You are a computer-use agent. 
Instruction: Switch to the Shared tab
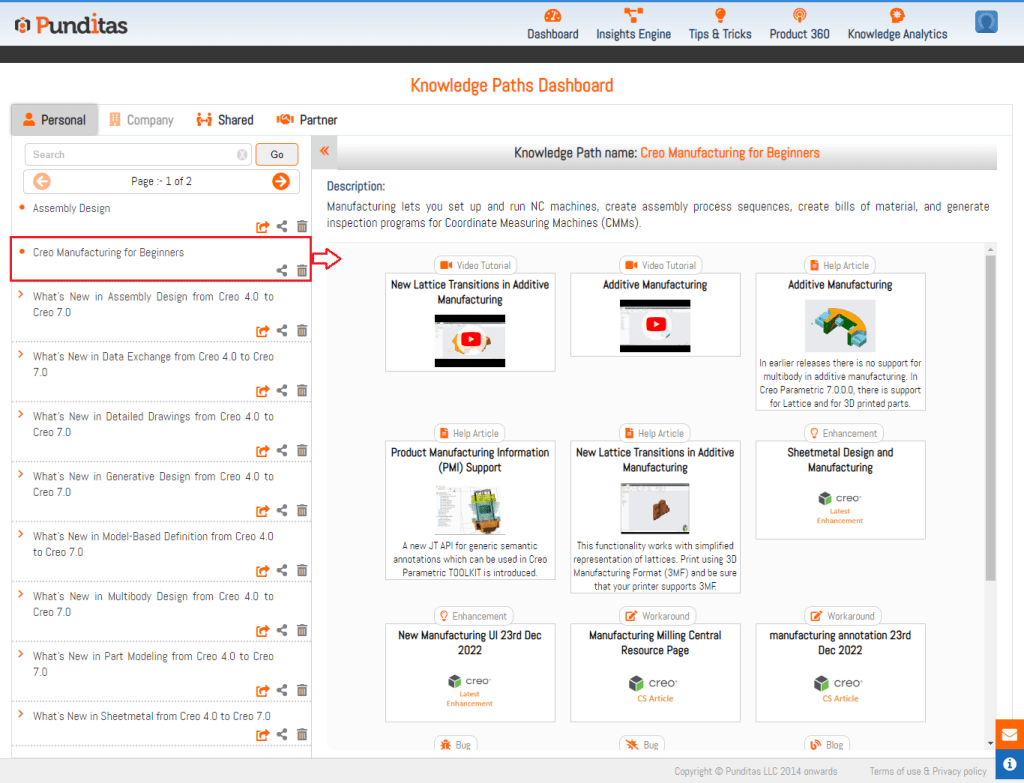(225, 120)
